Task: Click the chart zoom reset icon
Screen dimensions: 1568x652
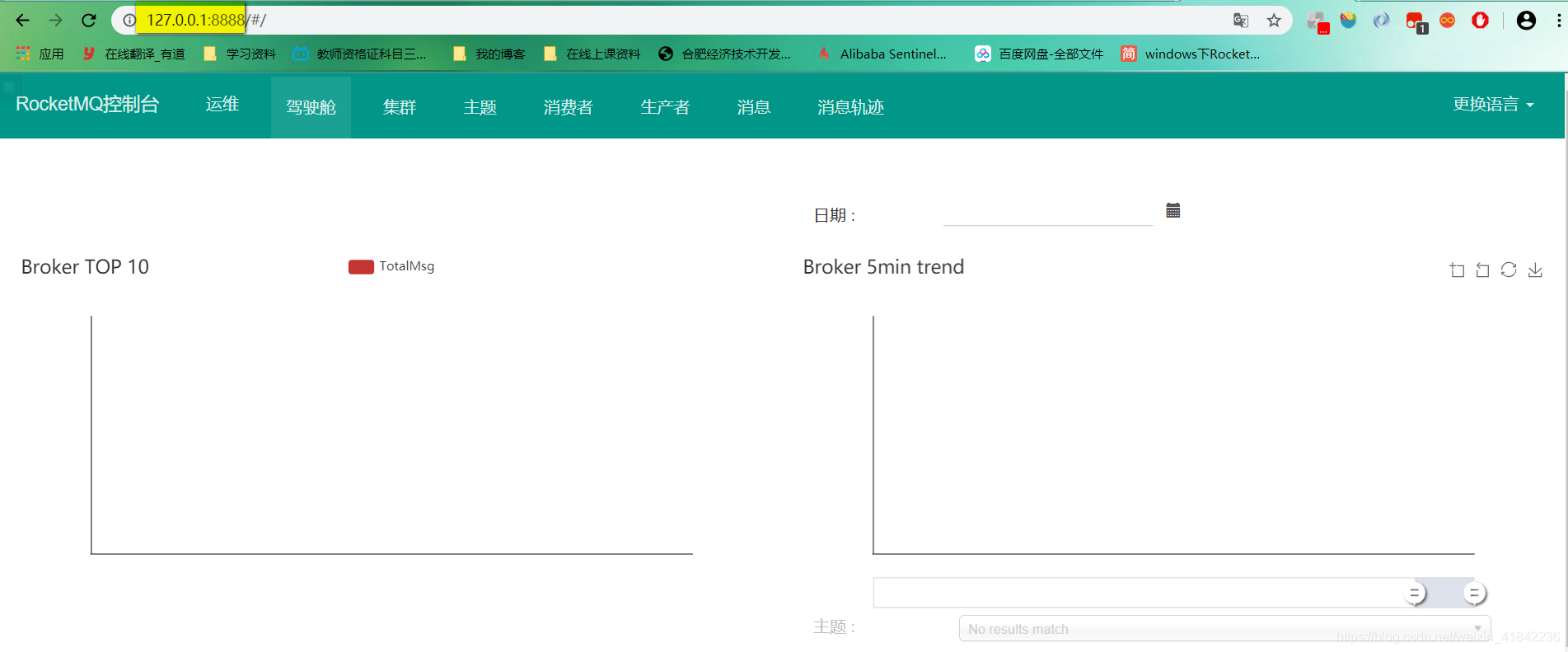Action: (1482, 270)
